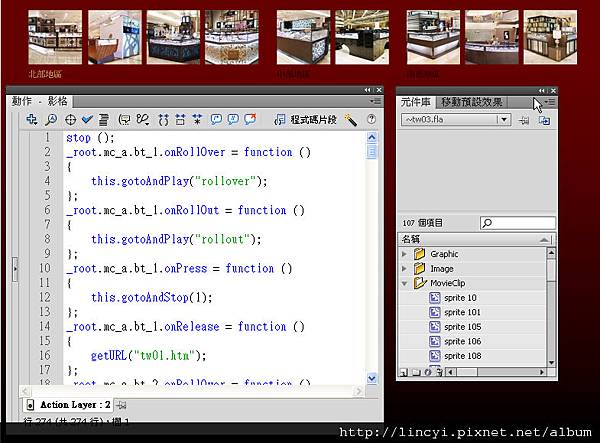This screenshot has width=600, height=443.
Task: Expand the Graphic folder
Action: coord(404,254)
